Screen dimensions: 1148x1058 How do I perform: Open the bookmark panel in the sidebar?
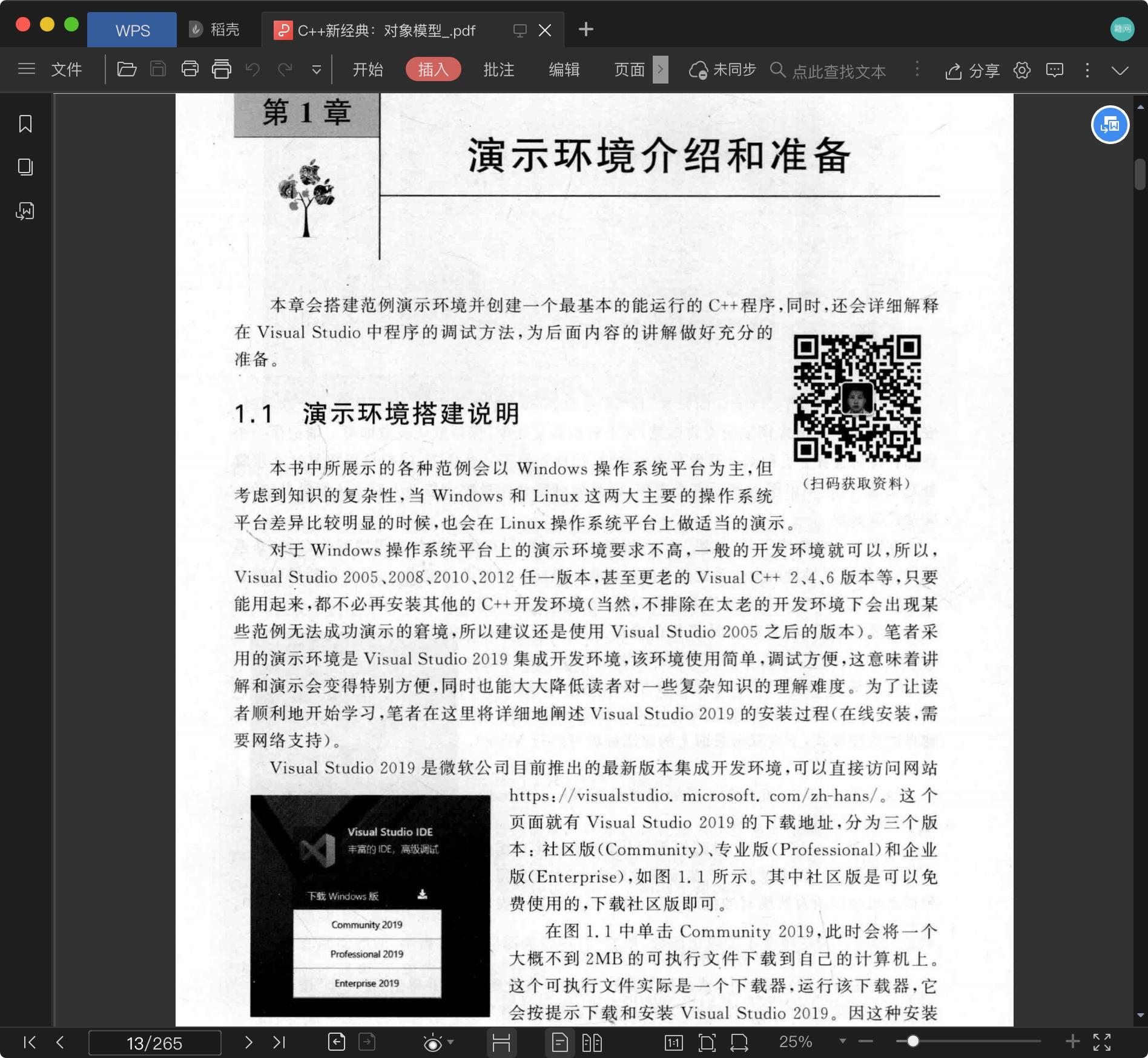coord(25,123)
